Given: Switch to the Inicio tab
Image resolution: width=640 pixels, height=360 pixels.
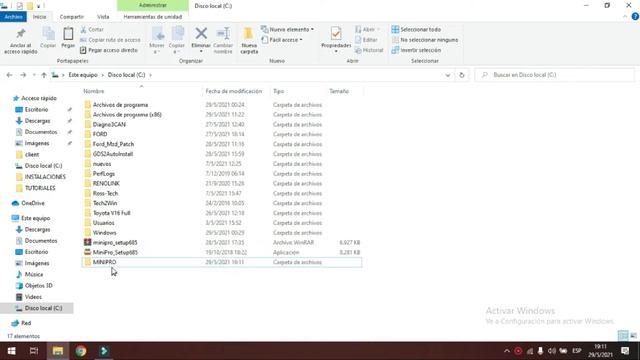Looking at the screenshot, I should tap(40, 17).
